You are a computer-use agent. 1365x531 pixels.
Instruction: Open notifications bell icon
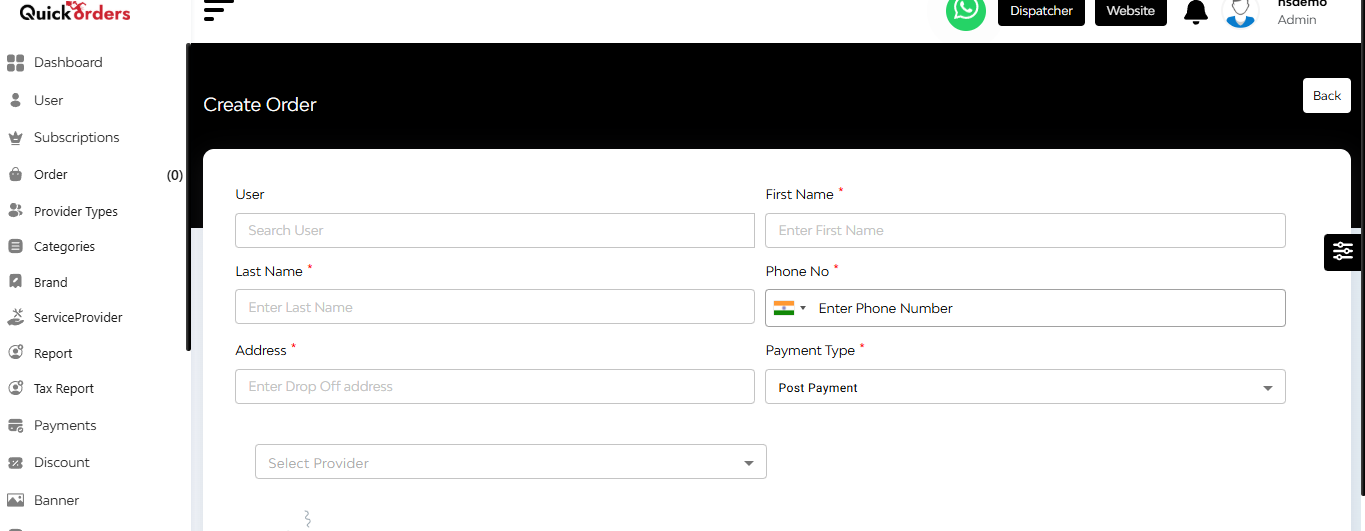click(x=1196, y=12)
